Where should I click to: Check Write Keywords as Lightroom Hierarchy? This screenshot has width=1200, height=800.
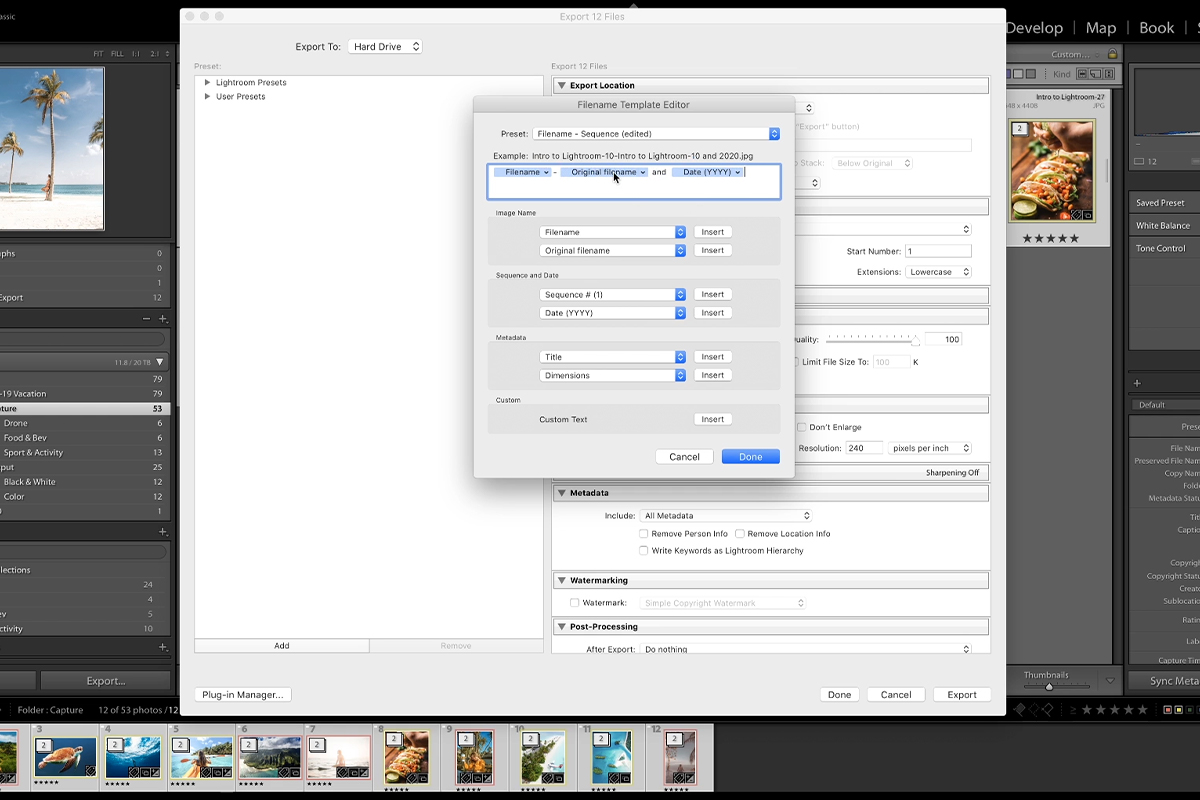click(644, 550)
